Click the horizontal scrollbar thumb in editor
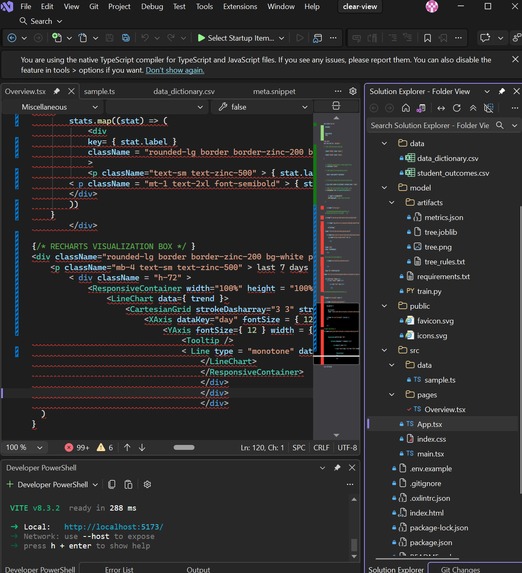 (x=184, y=448)
